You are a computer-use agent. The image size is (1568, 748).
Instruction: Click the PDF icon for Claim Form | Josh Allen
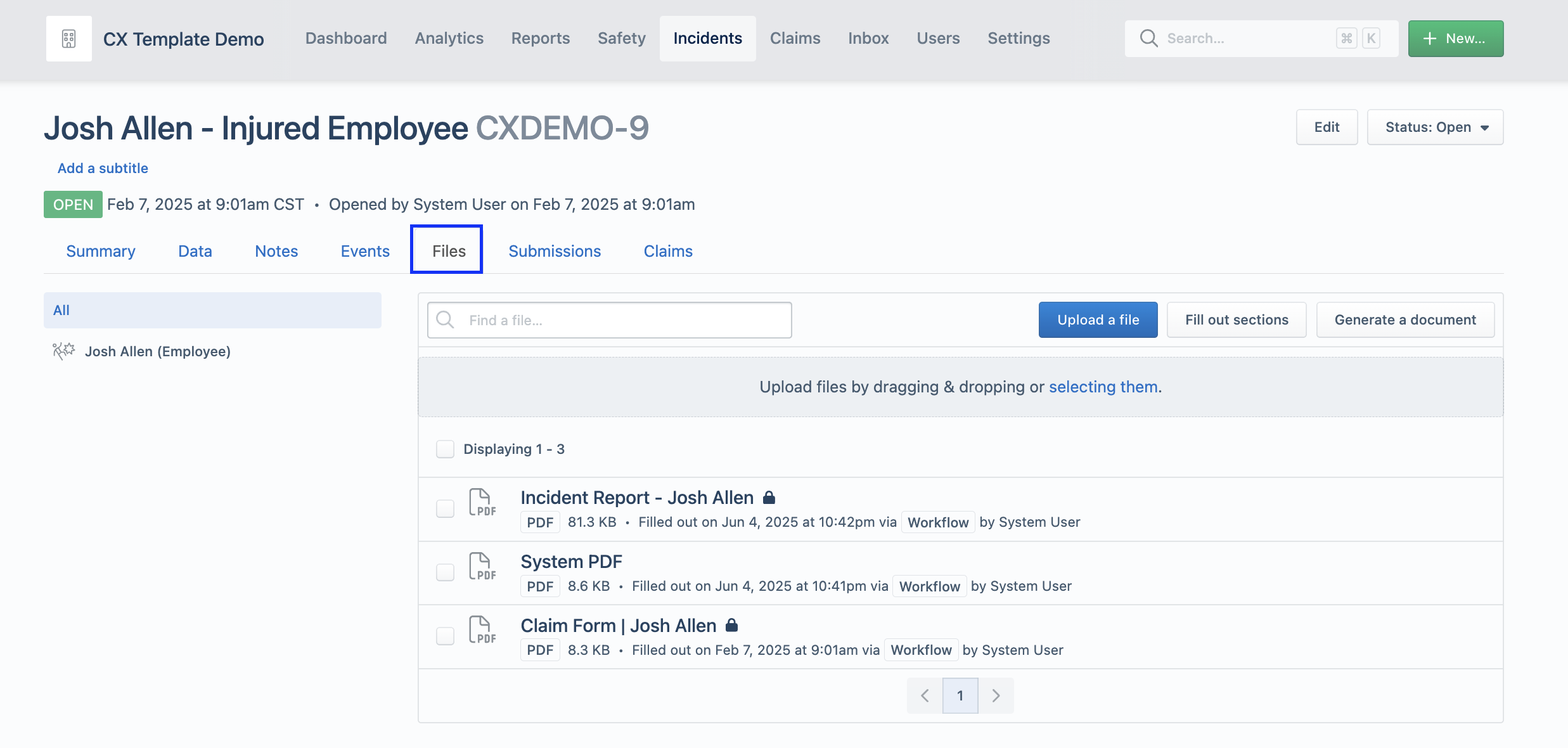482,630
